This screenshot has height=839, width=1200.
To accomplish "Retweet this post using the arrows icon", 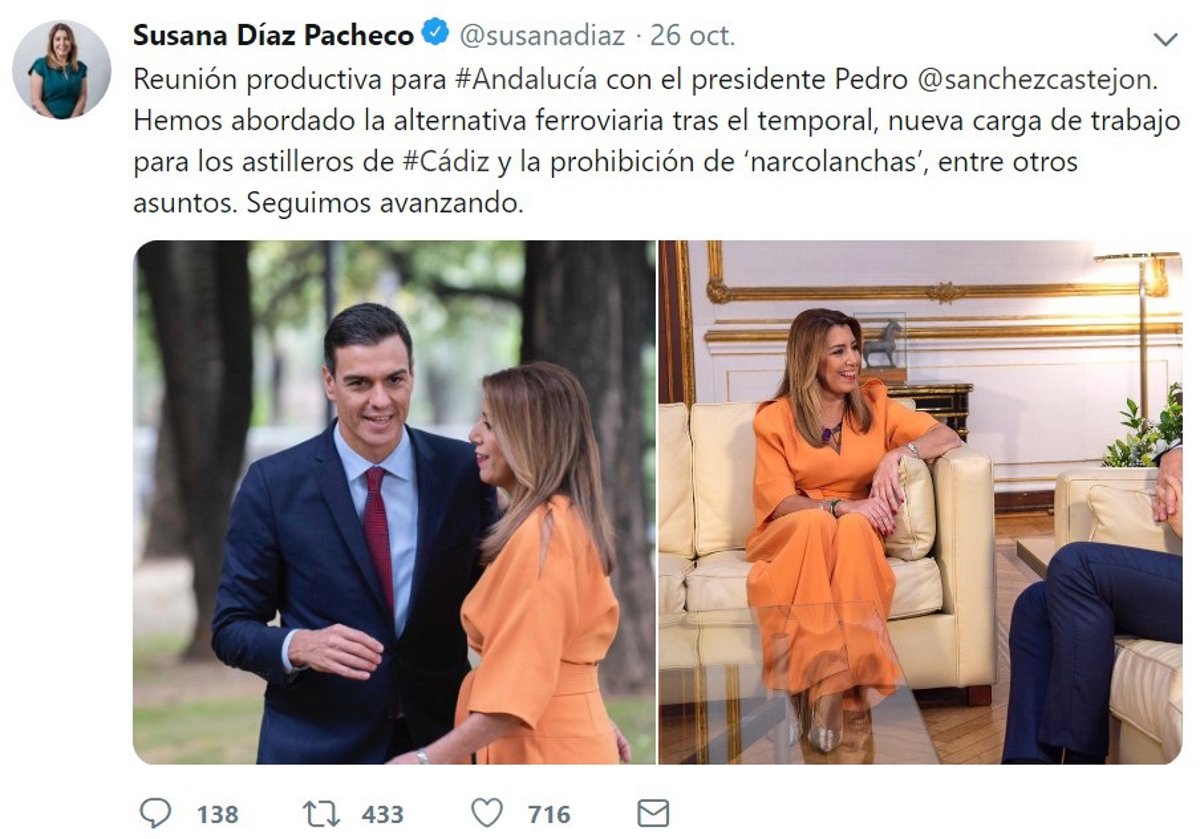I will [320, 813].
